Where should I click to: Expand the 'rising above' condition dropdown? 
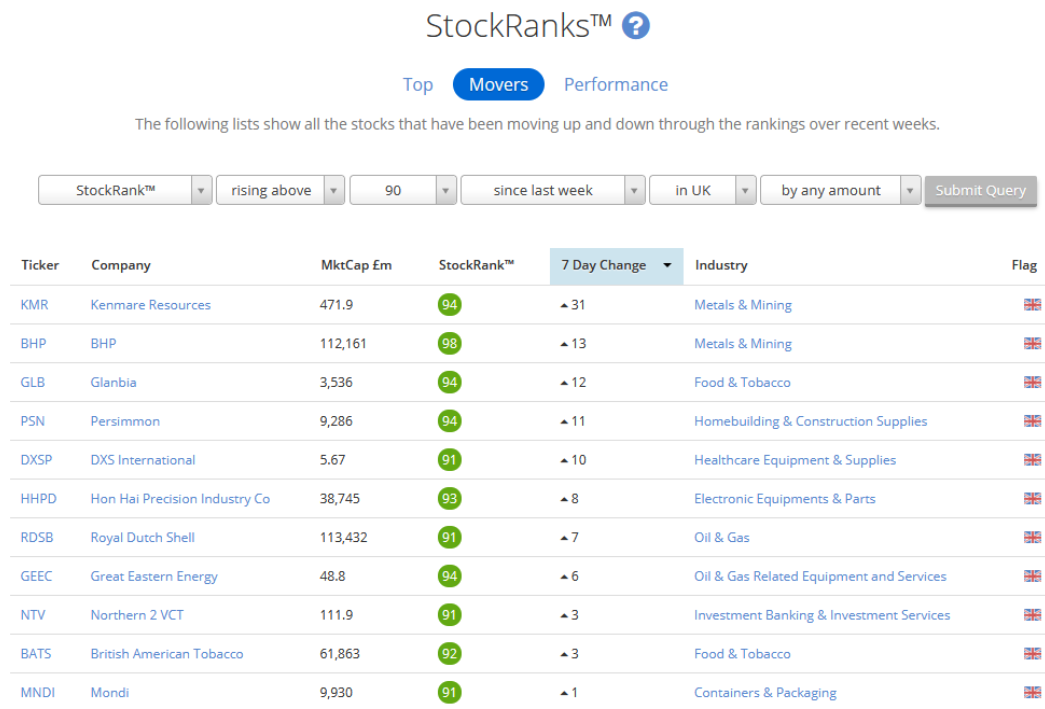click(281, 190)
